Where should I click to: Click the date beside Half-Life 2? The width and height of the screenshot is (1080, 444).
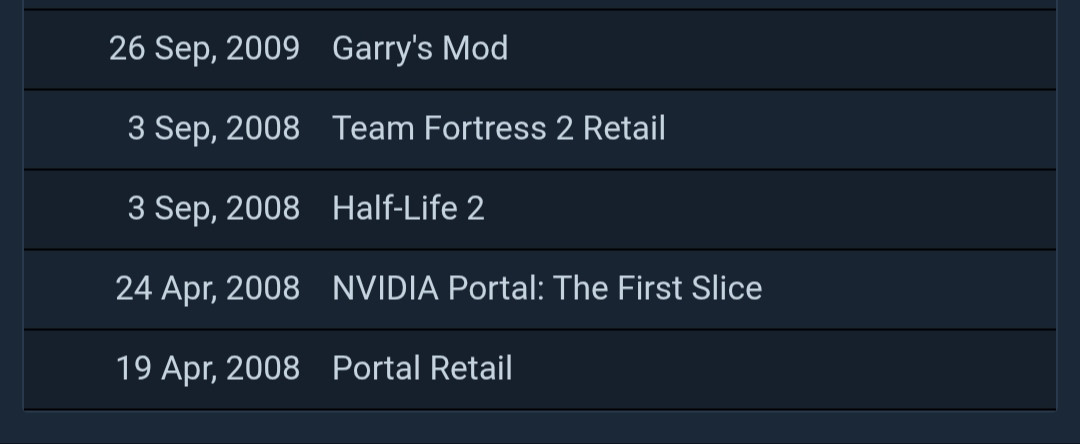coord(213,209)
